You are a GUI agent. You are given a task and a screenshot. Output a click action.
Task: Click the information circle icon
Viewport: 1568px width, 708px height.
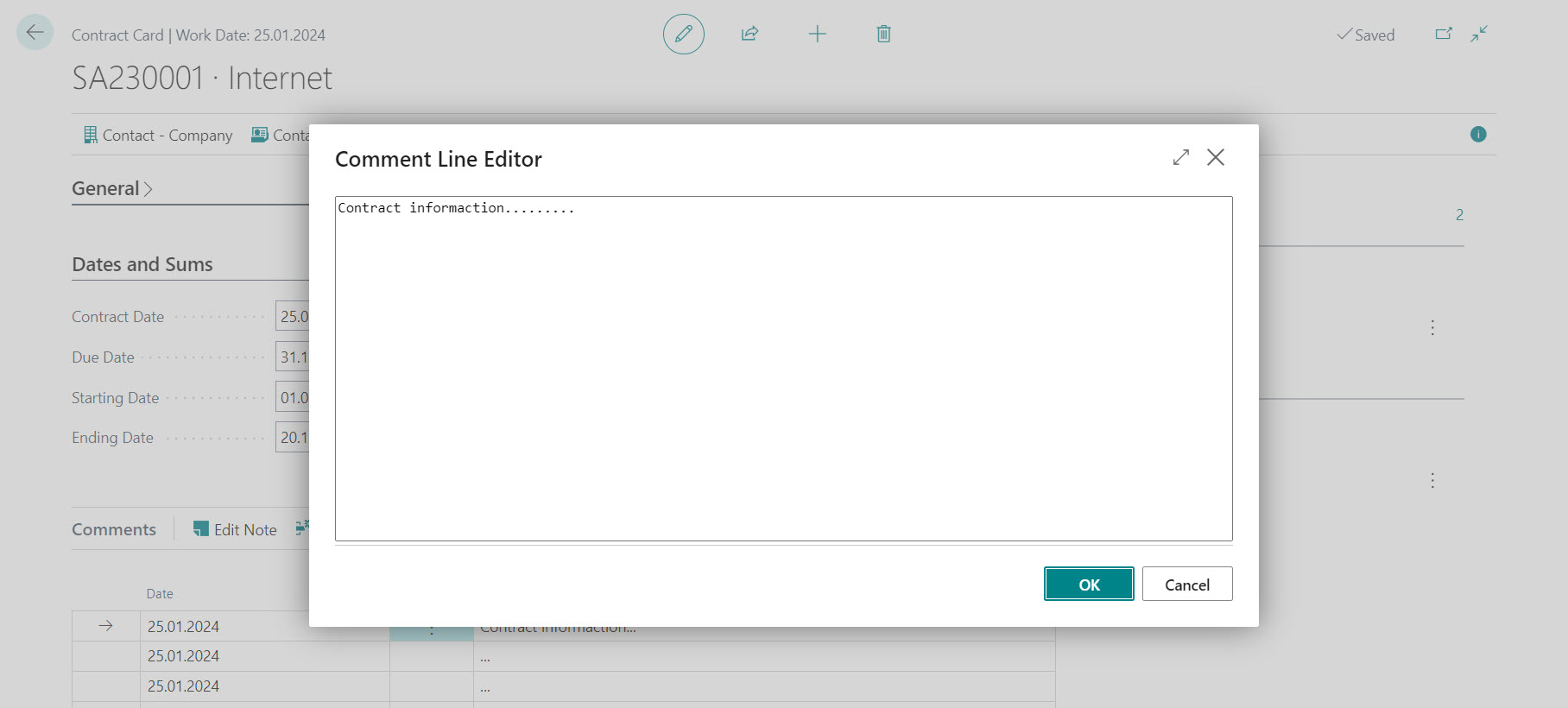click(x=1478, y=134)
